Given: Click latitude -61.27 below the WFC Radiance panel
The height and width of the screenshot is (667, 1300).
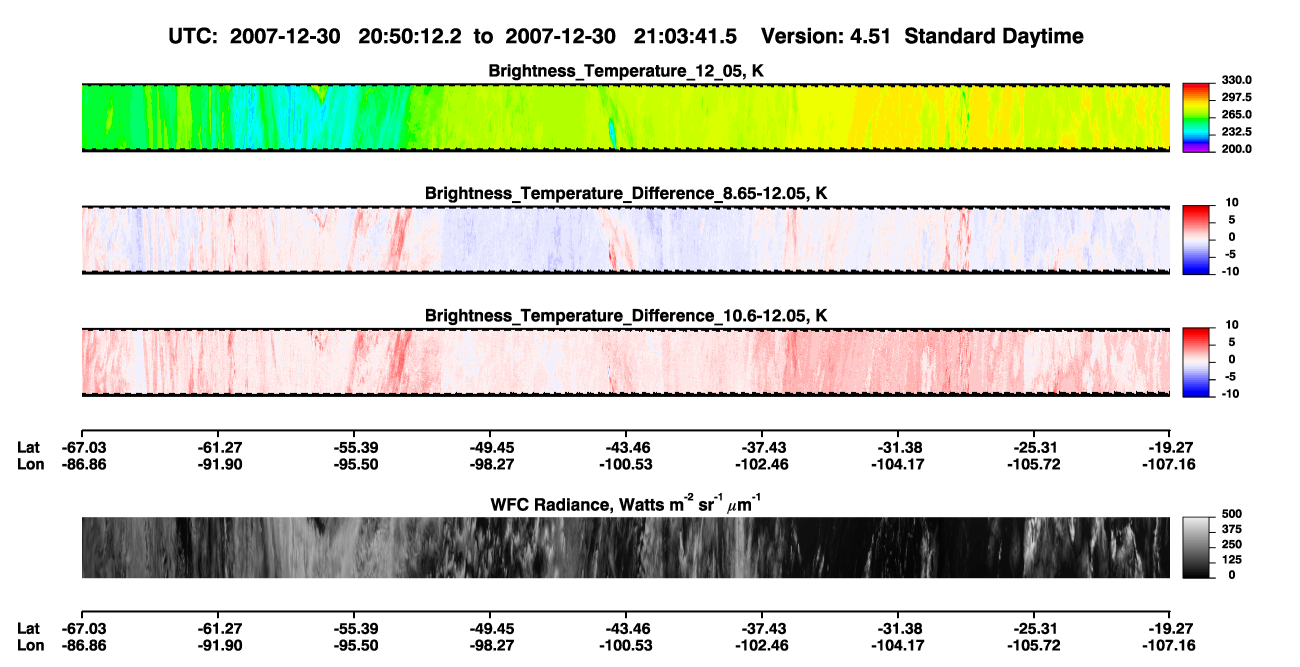Looking at the screenshot, I should click(220, 629).
